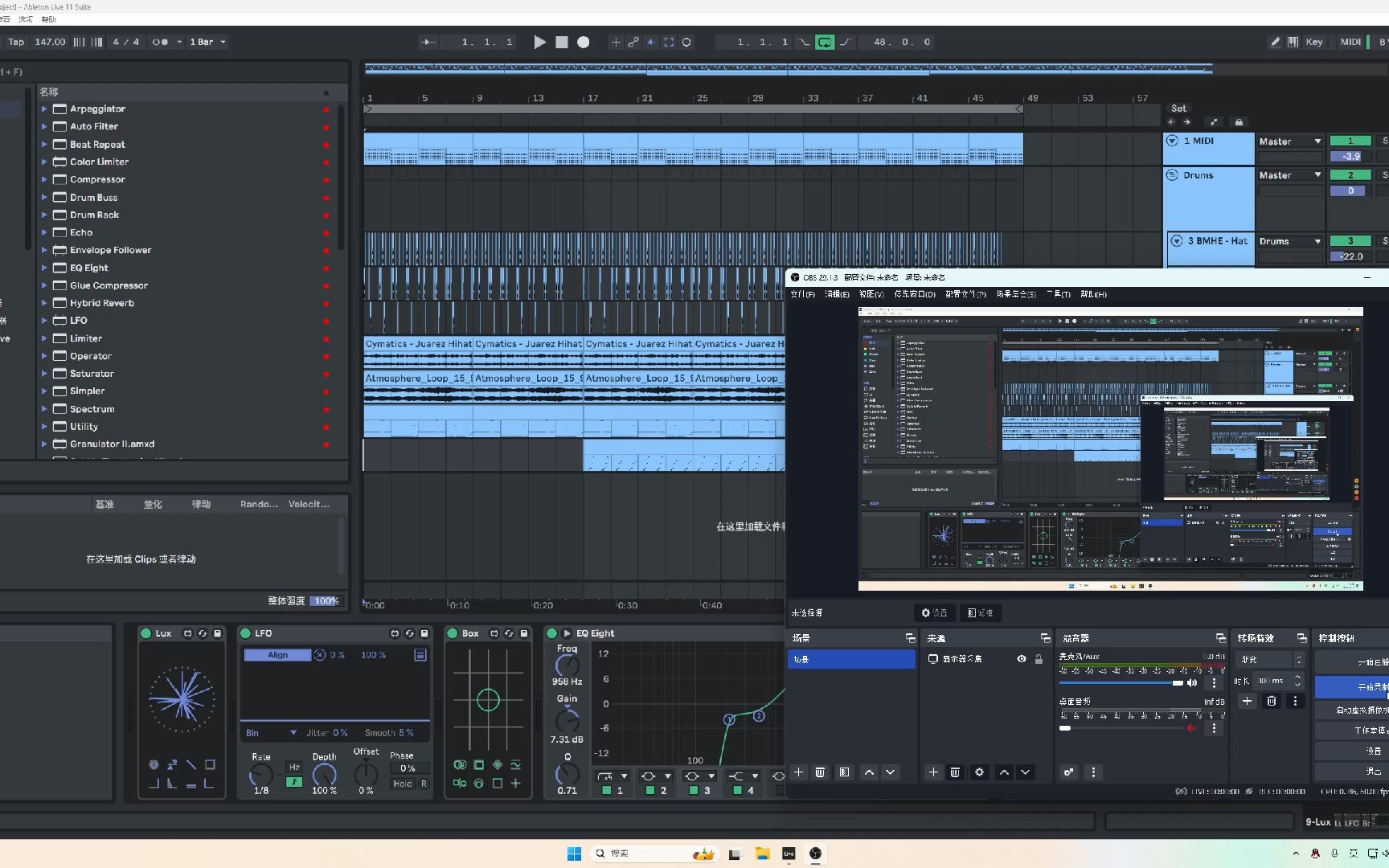Add a new OBS scene with plus icon
This screenshot has width=1389, height=868.
click(x=798, y=772)
